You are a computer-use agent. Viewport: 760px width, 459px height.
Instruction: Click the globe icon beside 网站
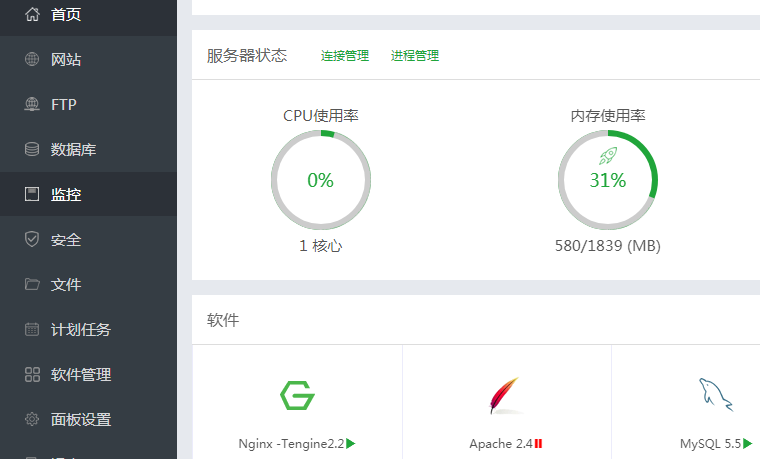point(32,59)
